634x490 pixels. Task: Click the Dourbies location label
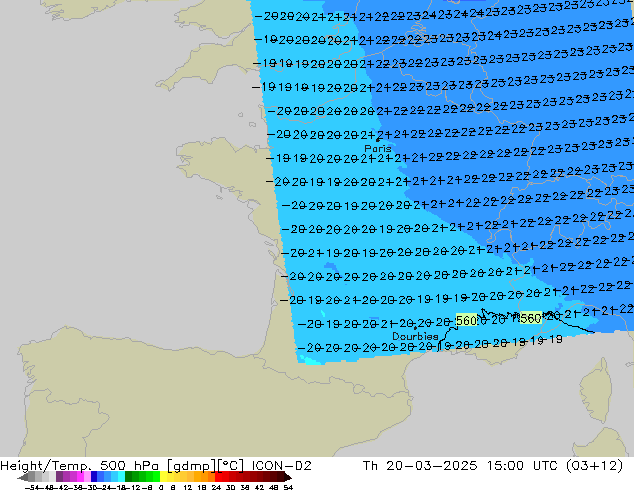click(415, 336)
